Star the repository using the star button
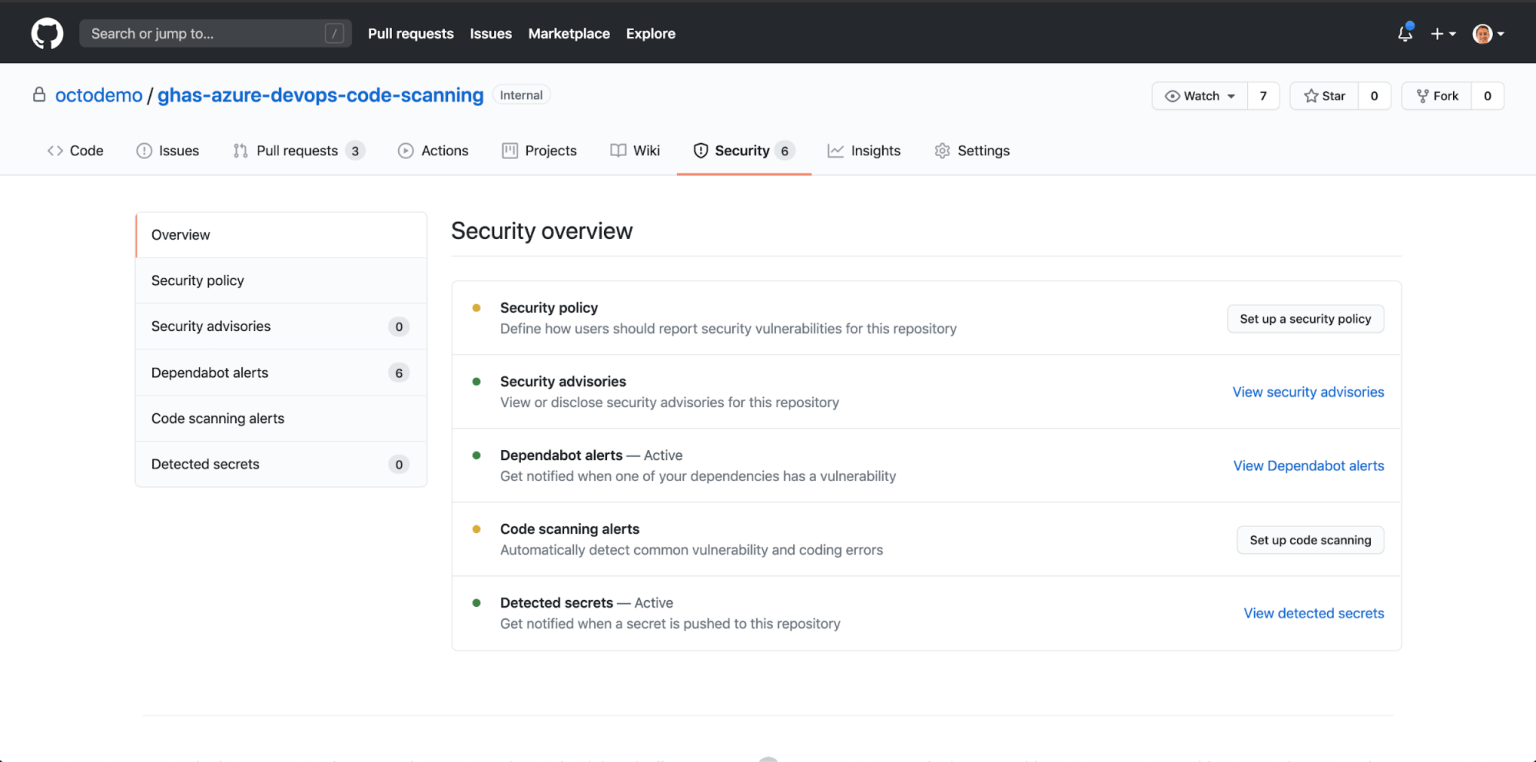This screenshot has width=1536, height=762. point(1323,95)
